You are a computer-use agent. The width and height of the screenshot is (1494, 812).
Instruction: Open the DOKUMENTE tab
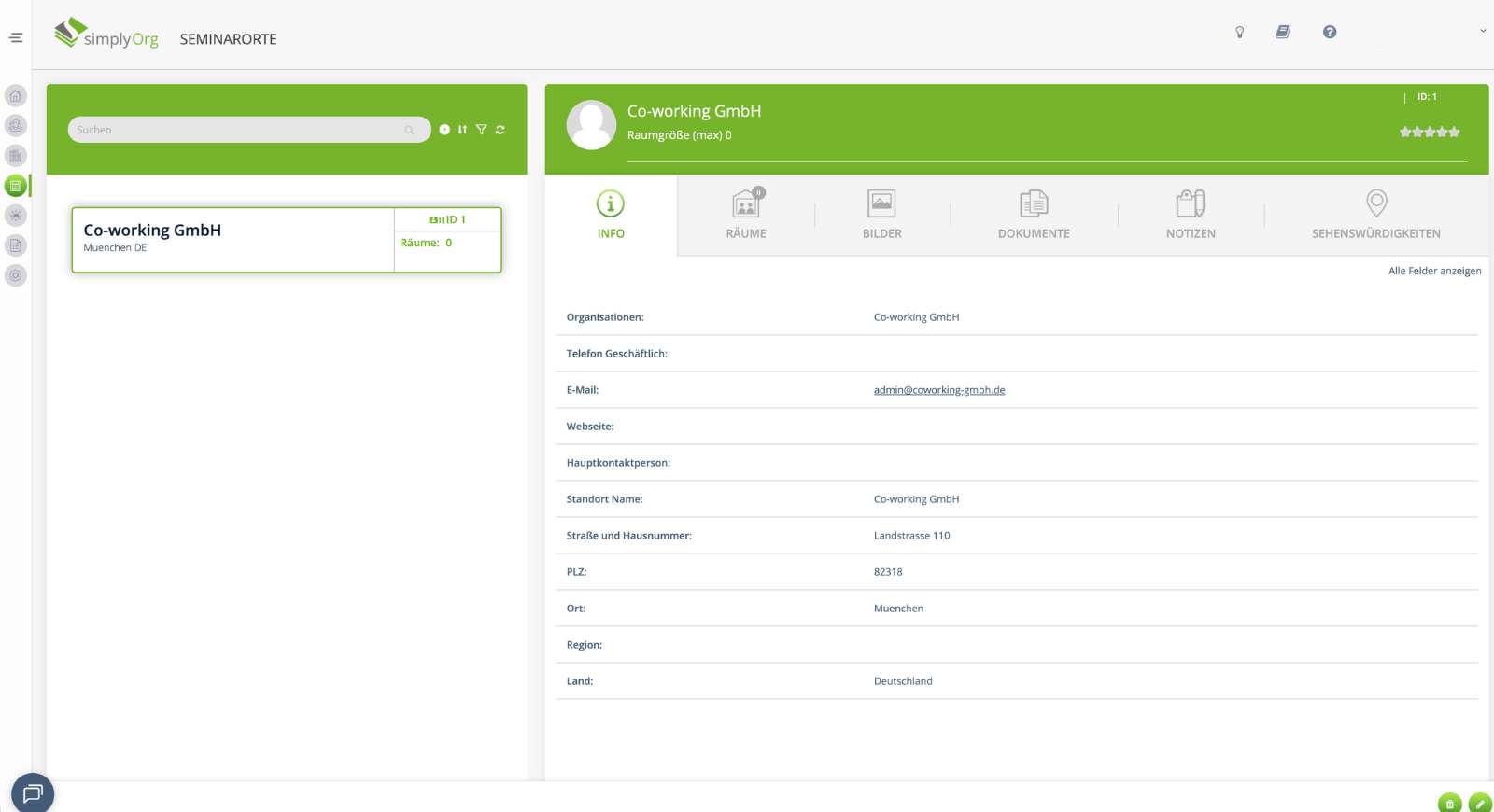point(1034,215)
